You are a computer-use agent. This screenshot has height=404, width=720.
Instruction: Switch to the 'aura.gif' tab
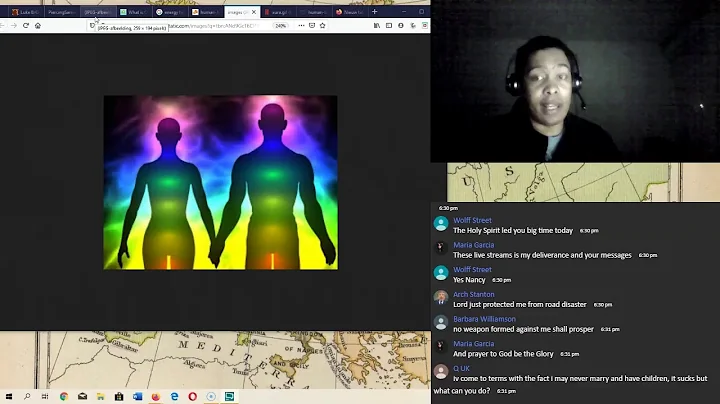pos(278,12)
